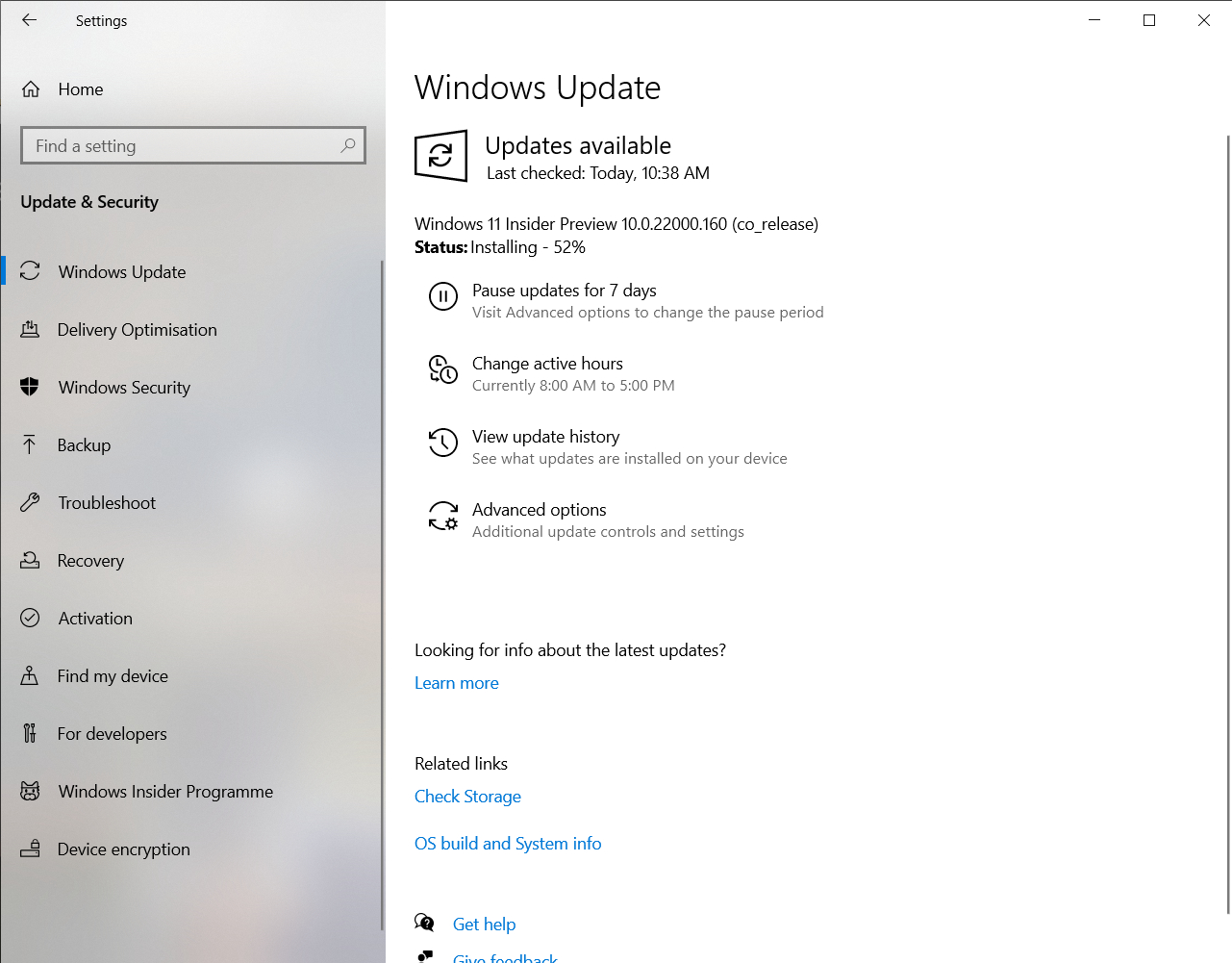Image resolution: width=1232 pixels, height=963 pixels.
Task: Click the main page vertical scrollbar
Action: point(1228,524)
